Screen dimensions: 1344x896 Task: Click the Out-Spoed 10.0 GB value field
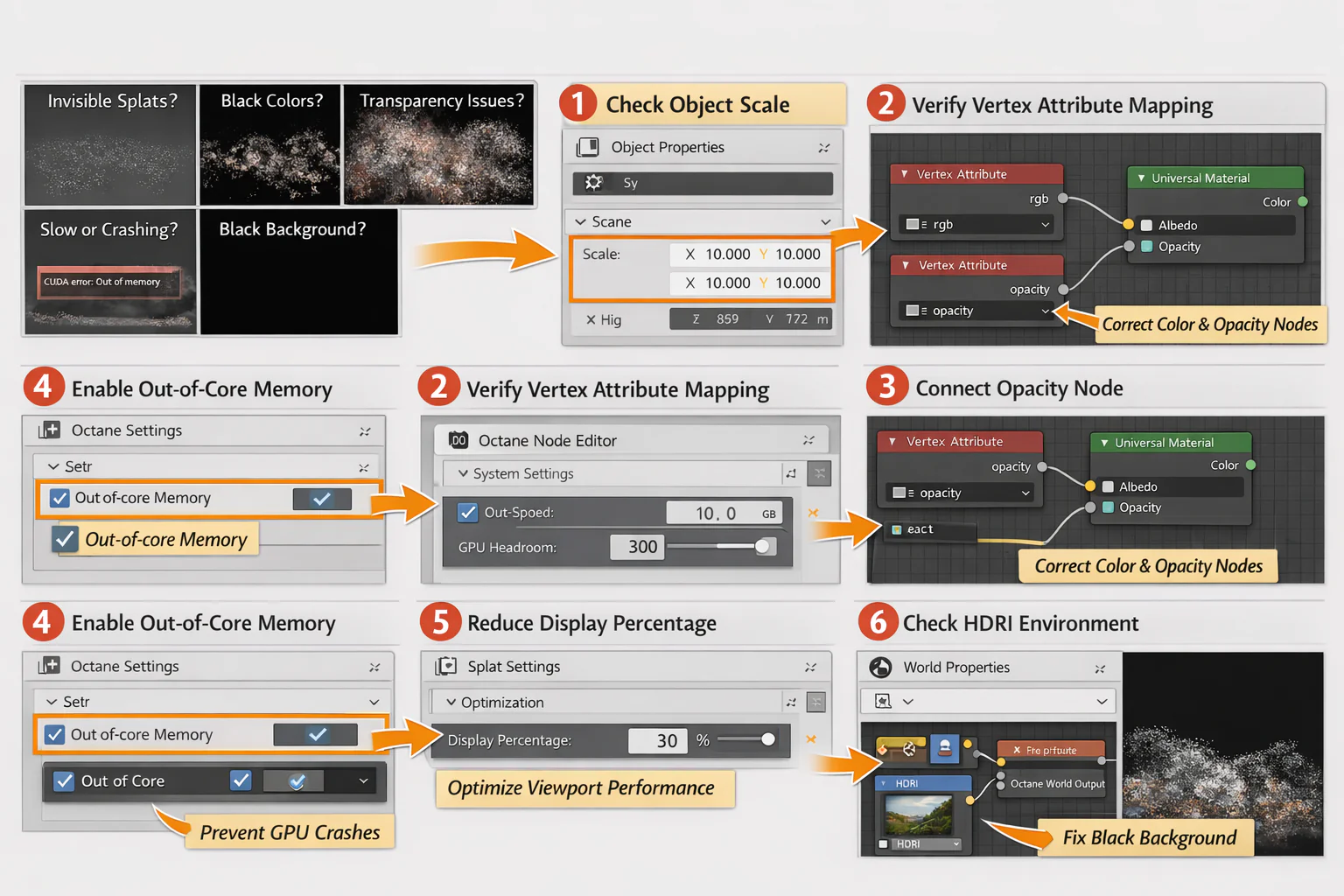[724, 513]
